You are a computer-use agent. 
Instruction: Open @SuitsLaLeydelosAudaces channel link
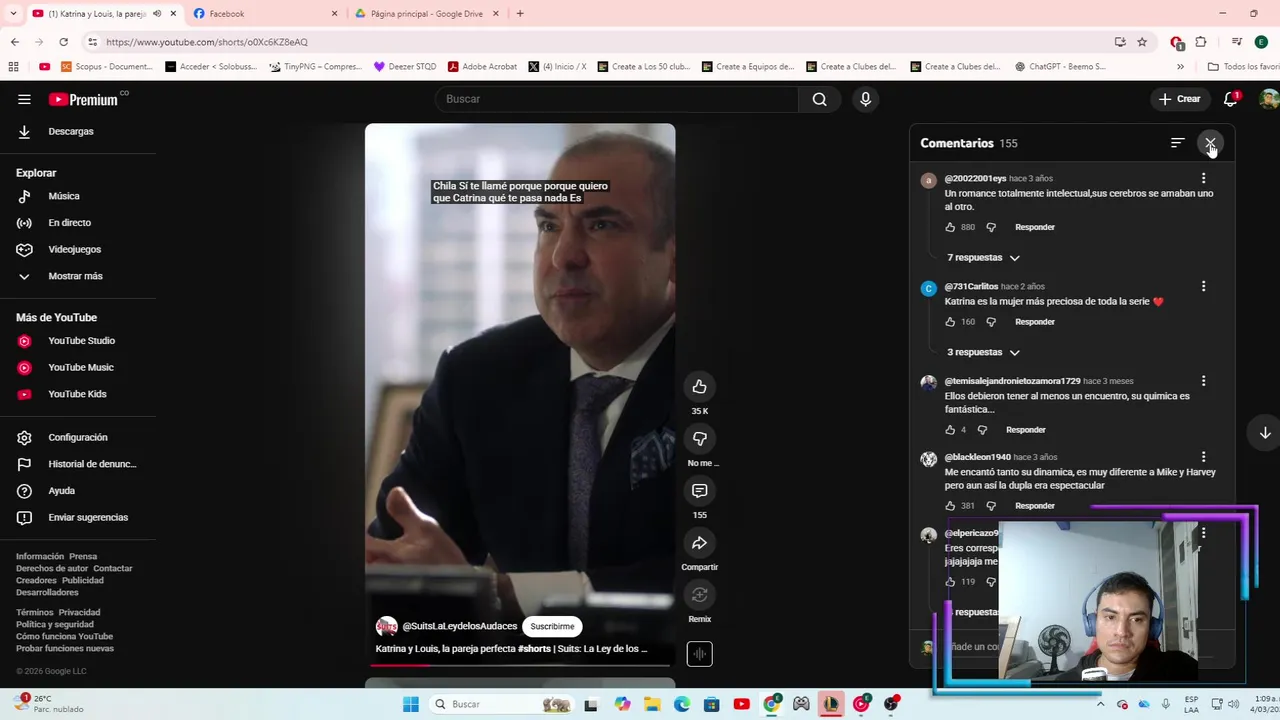pyautogui.click(x=460, y=627)
